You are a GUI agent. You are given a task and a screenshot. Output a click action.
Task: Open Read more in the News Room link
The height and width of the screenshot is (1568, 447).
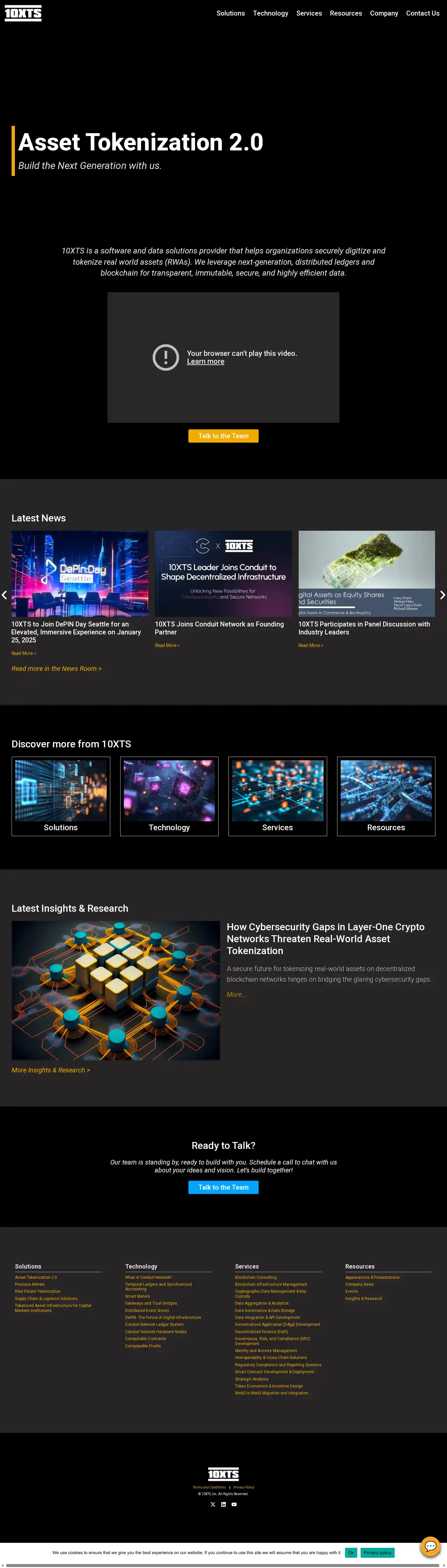(x=57, y=668)
